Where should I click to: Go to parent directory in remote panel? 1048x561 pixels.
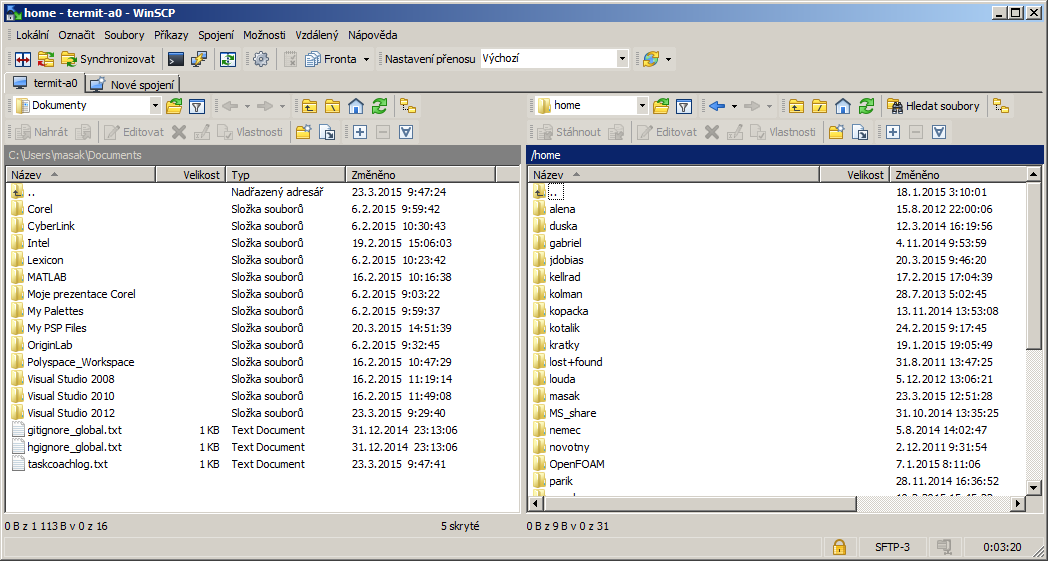click(x=796, y=106)
